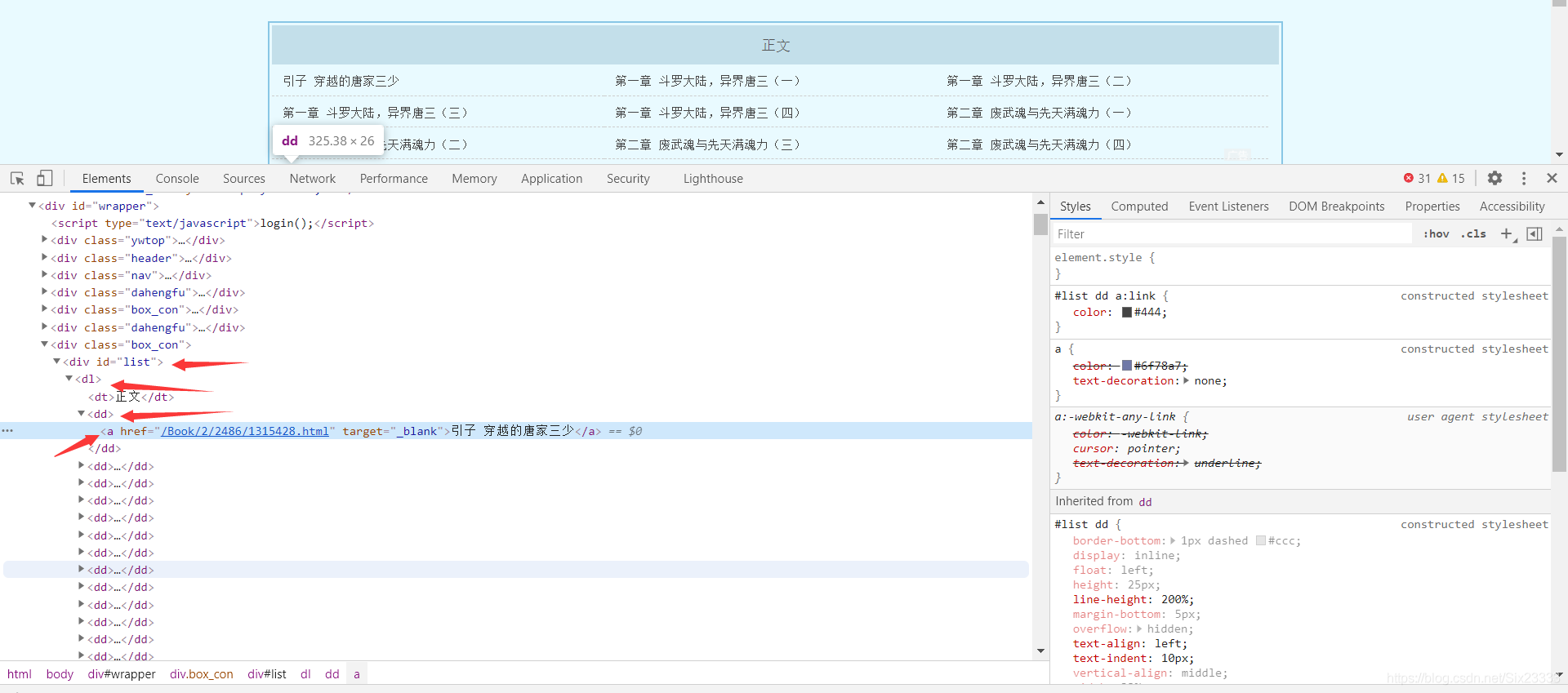Select the dt 正文 element row

pyautogui.click(x=131, y=397)
